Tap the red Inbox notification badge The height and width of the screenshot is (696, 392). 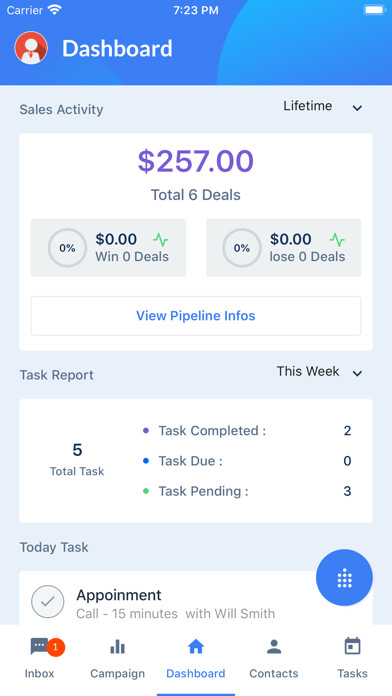coord(55,647)
